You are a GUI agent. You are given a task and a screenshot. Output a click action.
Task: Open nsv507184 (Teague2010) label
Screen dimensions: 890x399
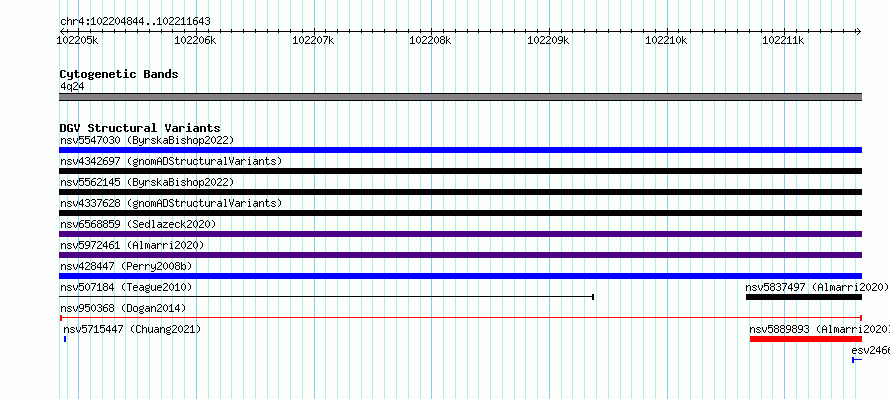[x=126, y=287]
